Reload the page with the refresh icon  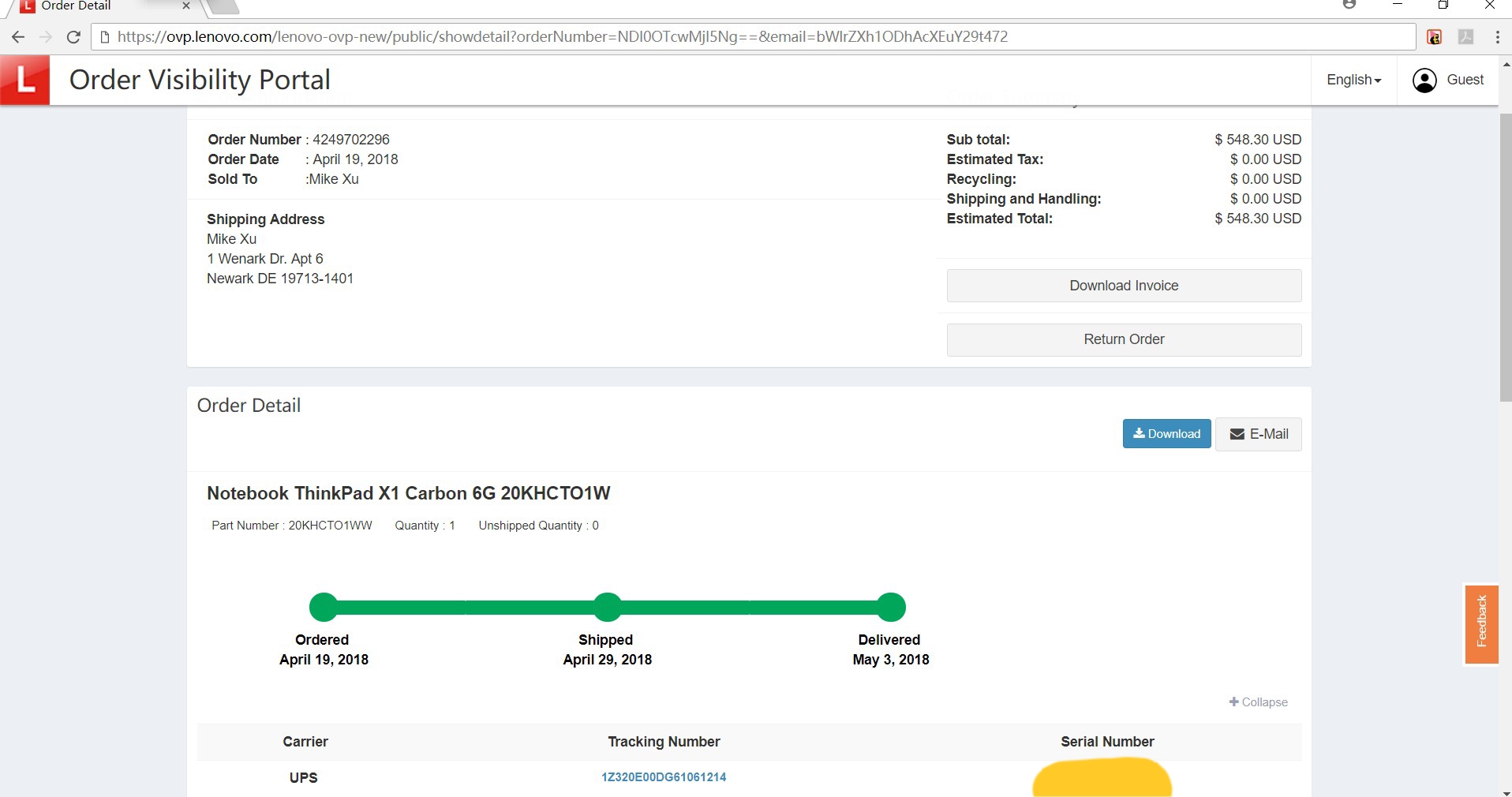point(73,37)
